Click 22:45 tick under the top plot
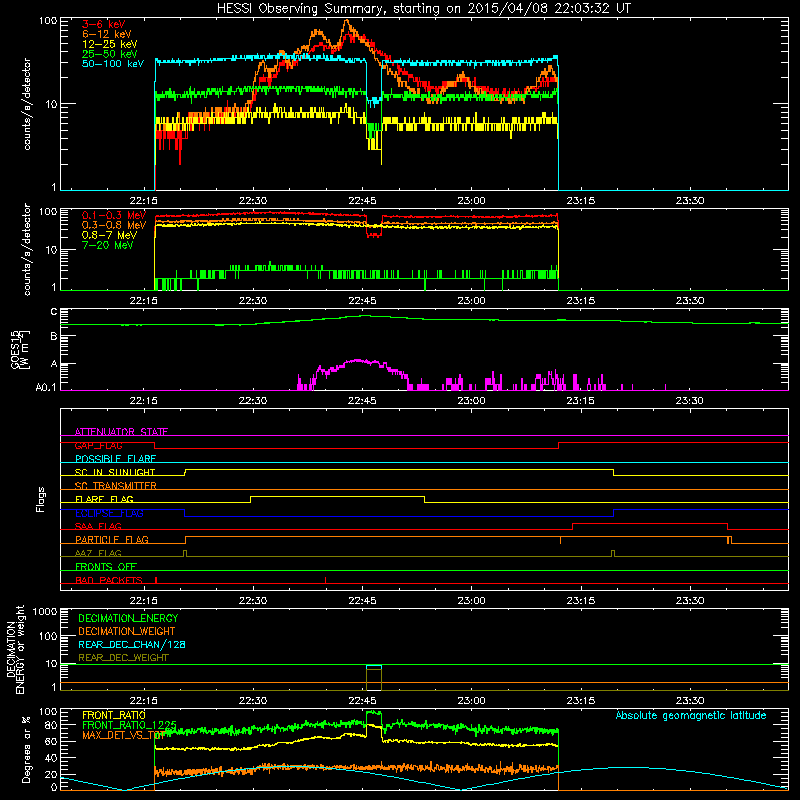 click(x=362, y=201)
